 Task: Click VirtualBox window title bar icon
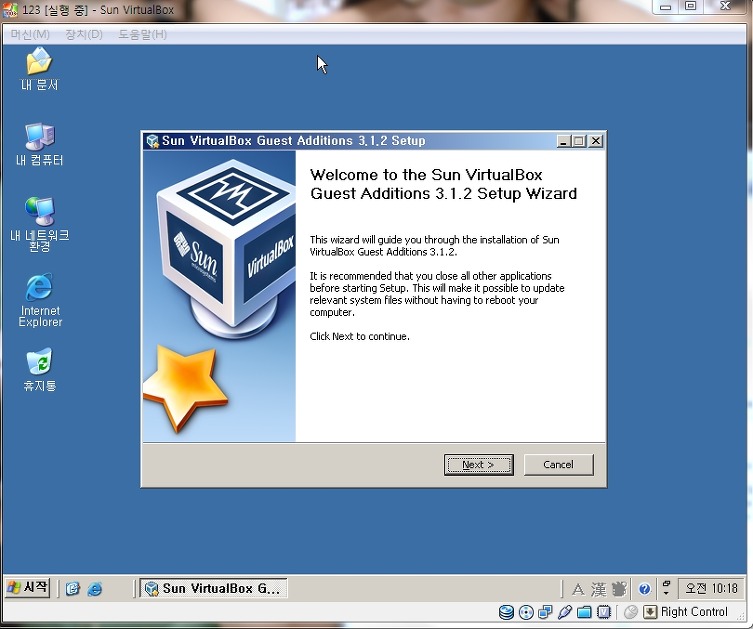10,10
